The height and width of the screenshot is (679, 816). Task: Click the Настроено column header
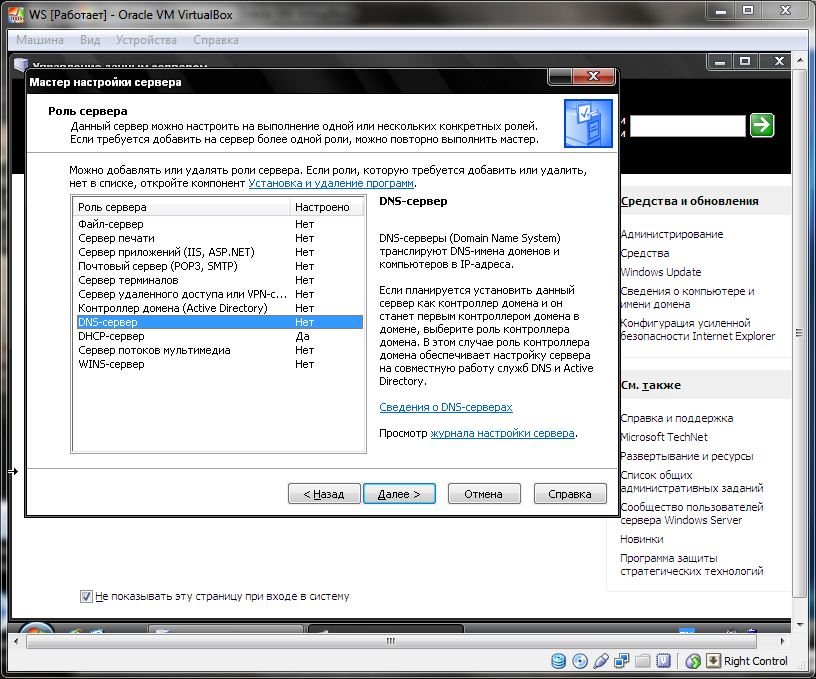click(326, 207)
